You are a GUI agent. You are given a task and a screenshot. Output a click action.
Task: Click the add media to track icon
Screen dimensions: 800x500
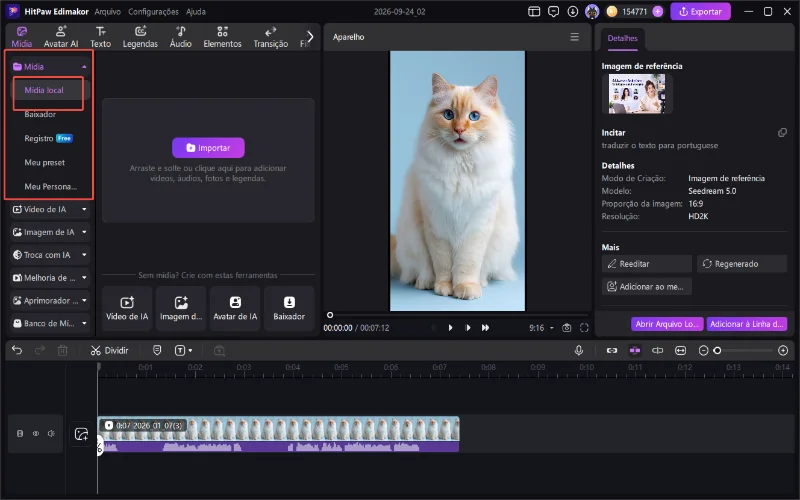click(x=82, y=434)
